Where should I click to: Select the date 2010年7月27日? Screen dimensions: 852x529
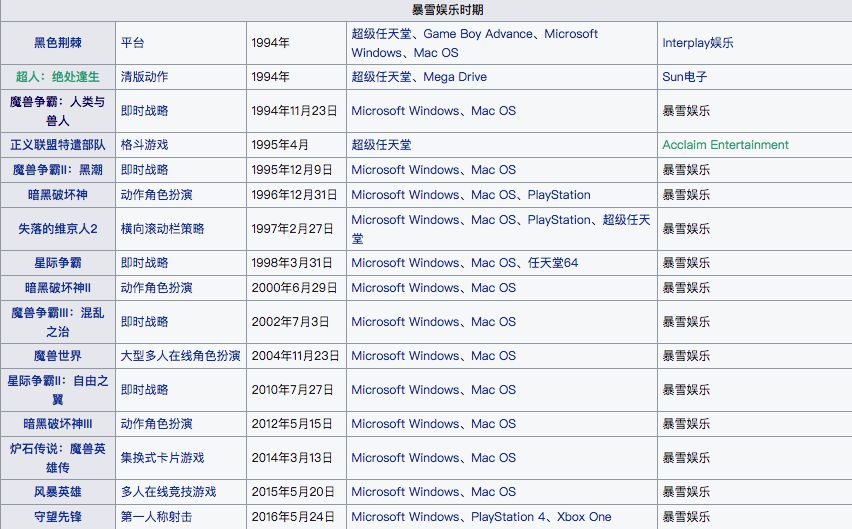point(292,390)
